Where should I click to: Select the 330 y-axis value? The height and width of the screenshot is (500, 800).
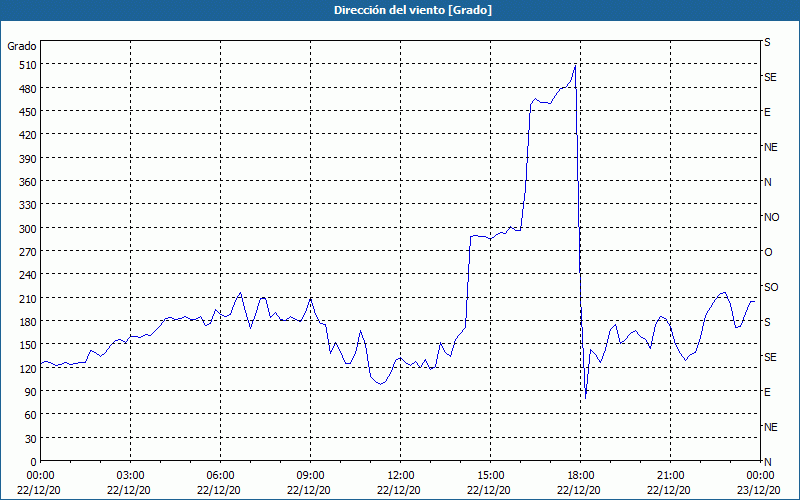point(28,205)
